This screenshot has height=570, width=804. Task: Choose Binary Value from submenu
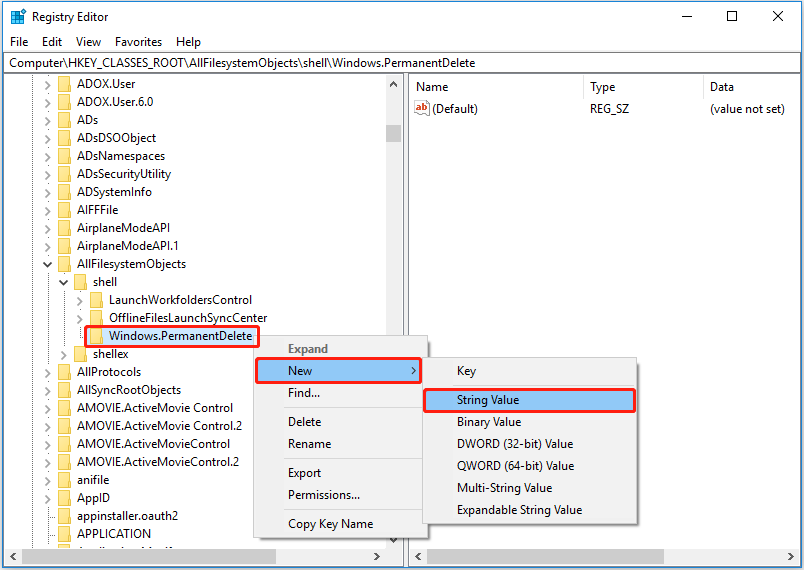[x=529, y=422]
